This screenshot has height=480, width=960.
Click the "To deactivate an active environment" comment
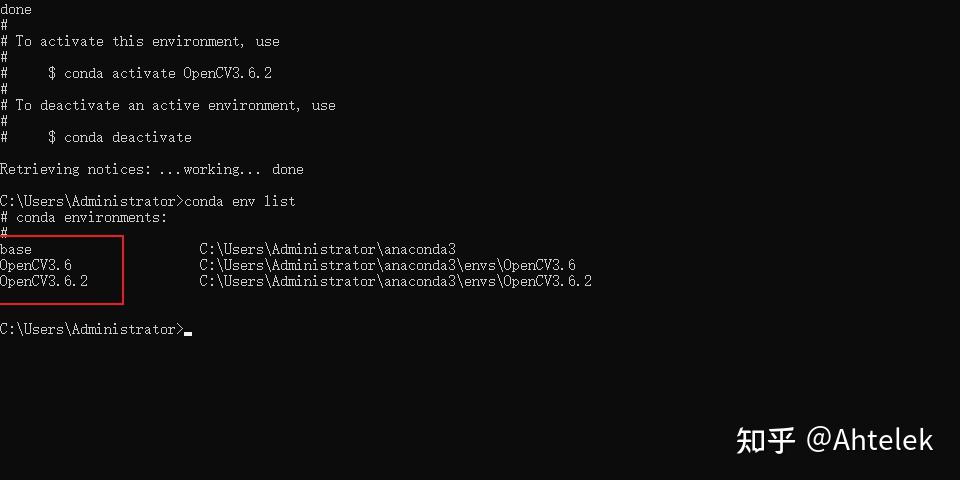pyautogui.click(x=175, y=105)
